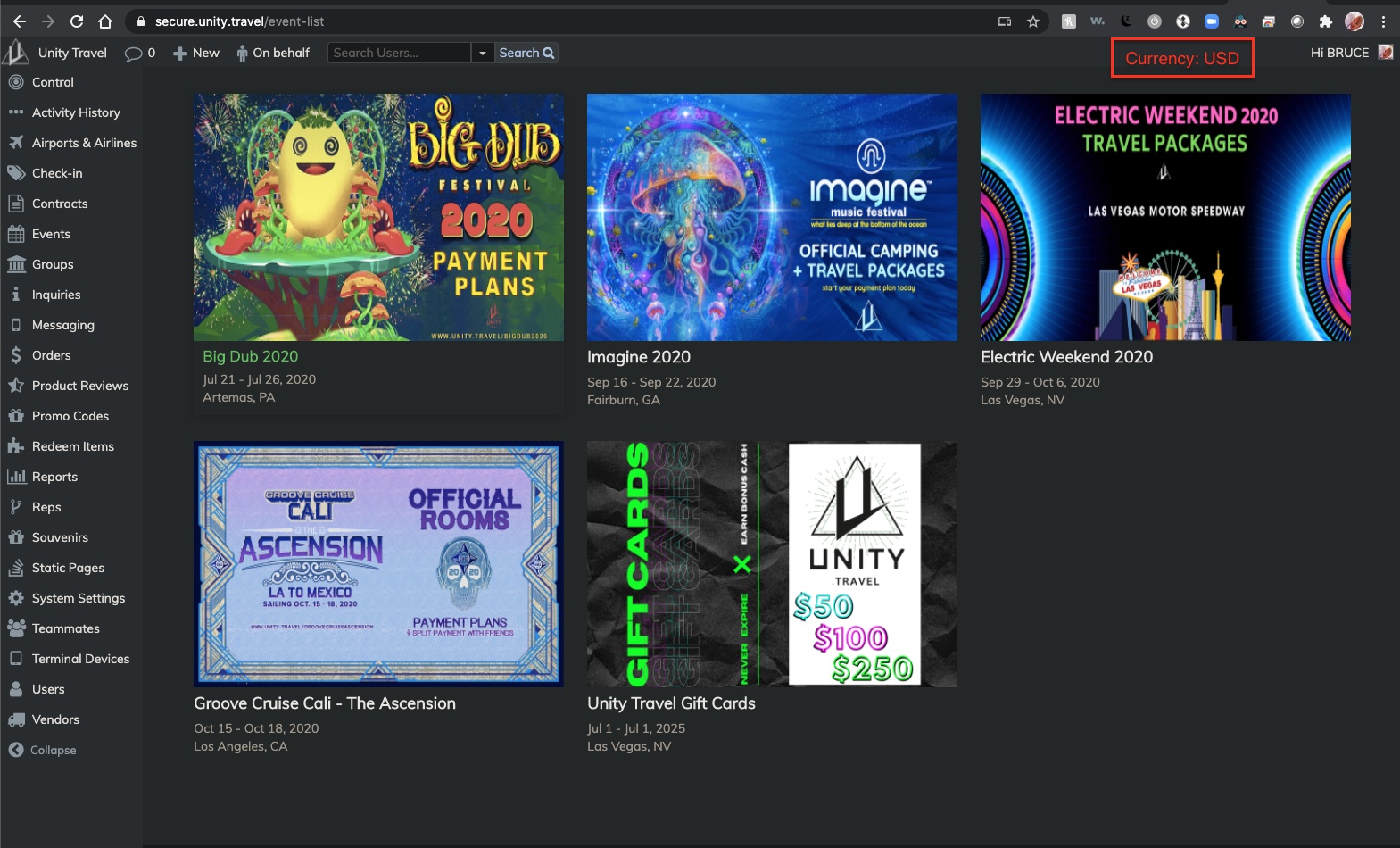Click the Gift Cards banner thumbnail
This screenshot has height=848, width=1400.
point(772,563)
